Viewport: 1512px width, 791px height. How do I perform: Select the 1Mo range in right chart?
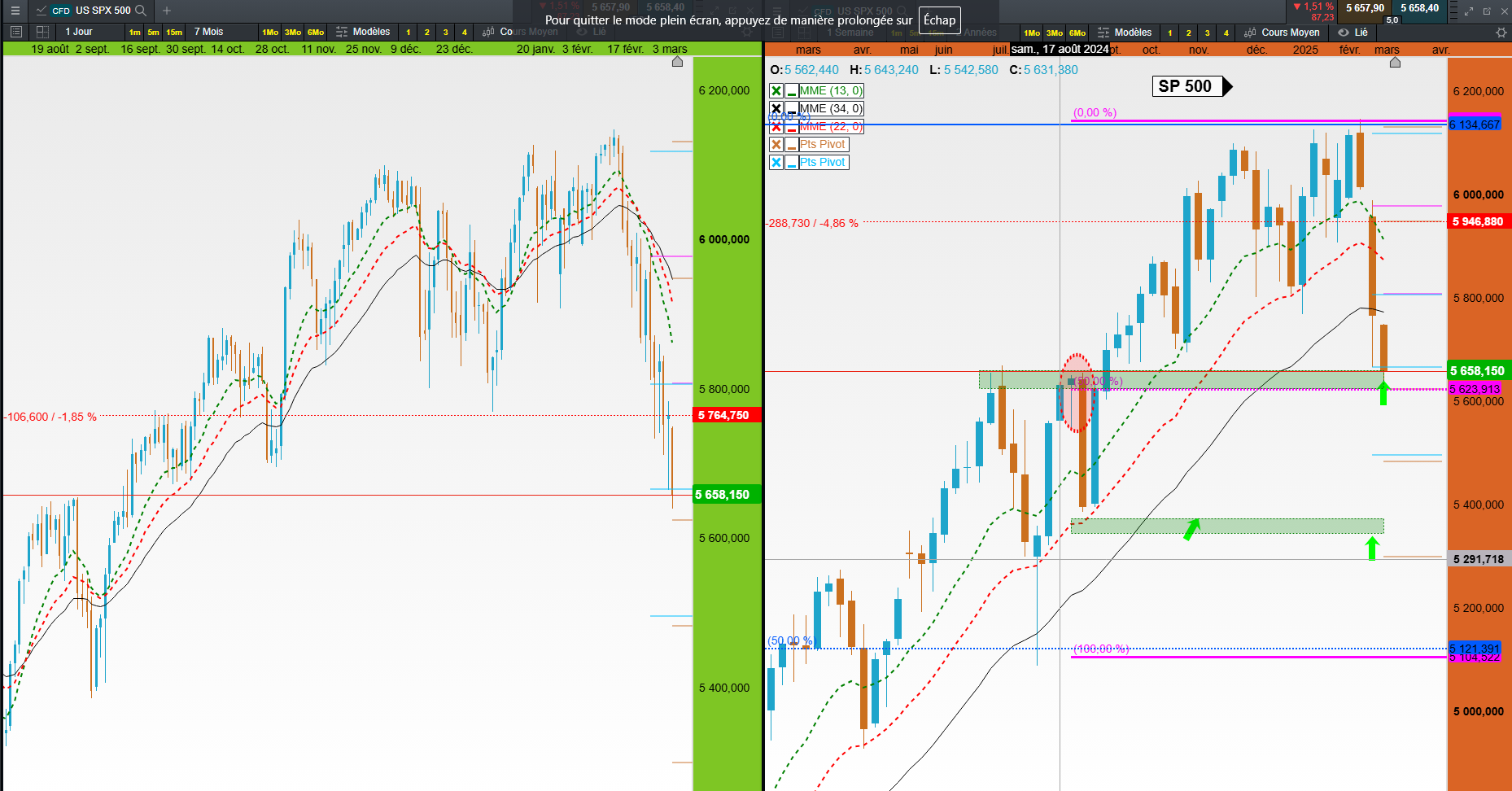click(x=1032, y=33)
